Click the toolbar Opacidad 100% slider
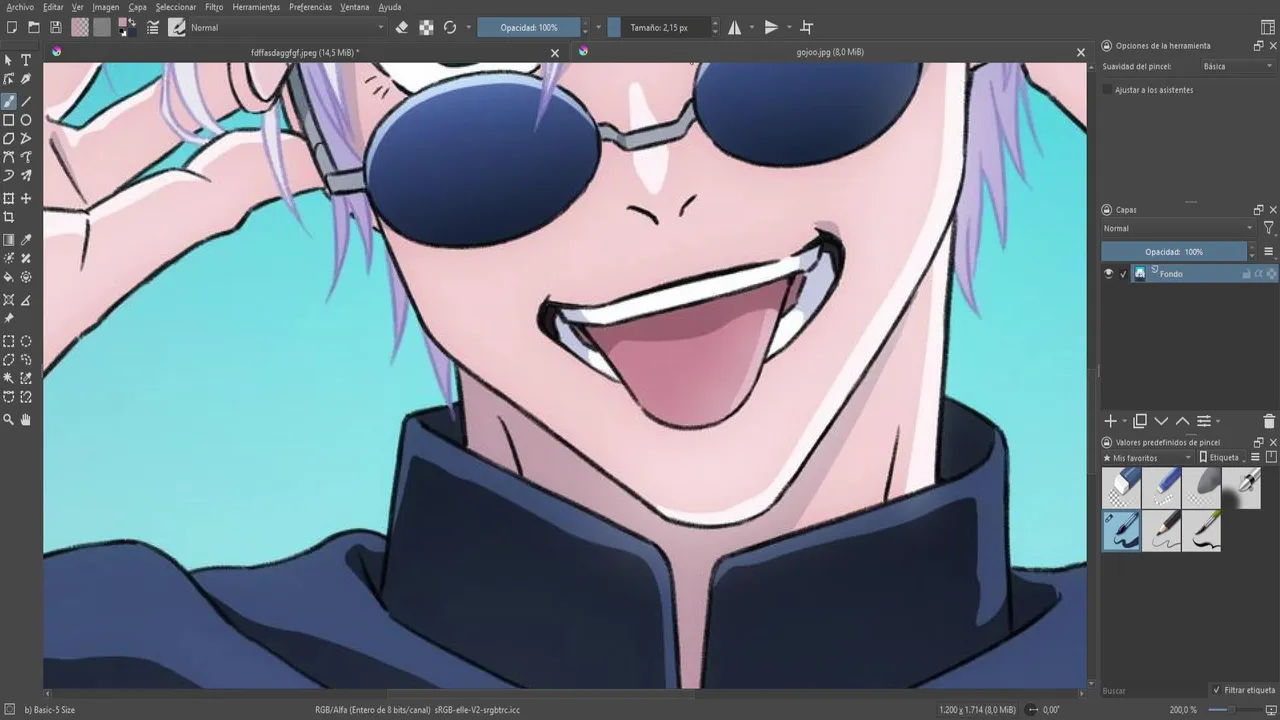 coord(529,27)
